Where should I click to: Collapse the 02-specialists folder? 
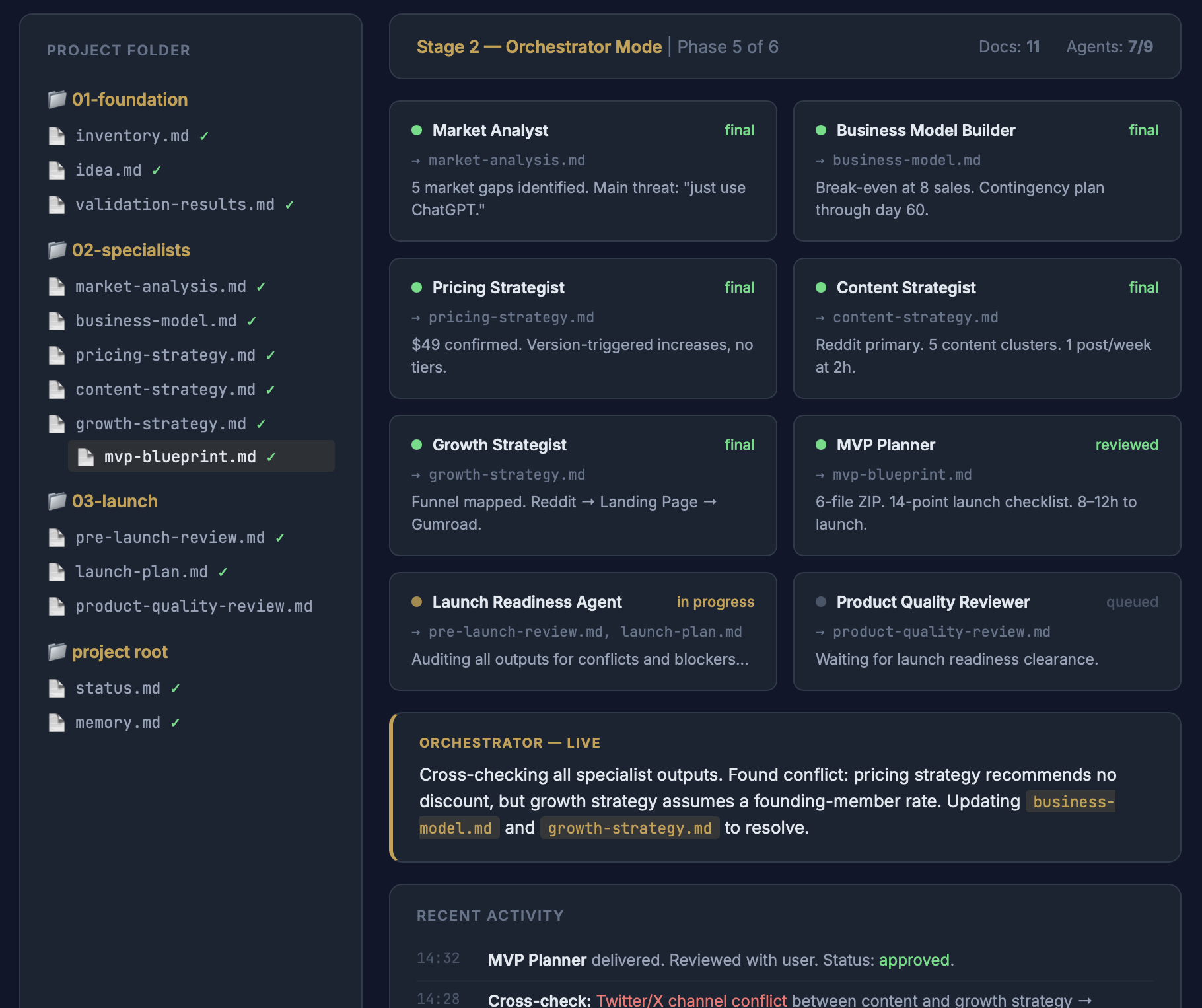[x=131, y=250]
